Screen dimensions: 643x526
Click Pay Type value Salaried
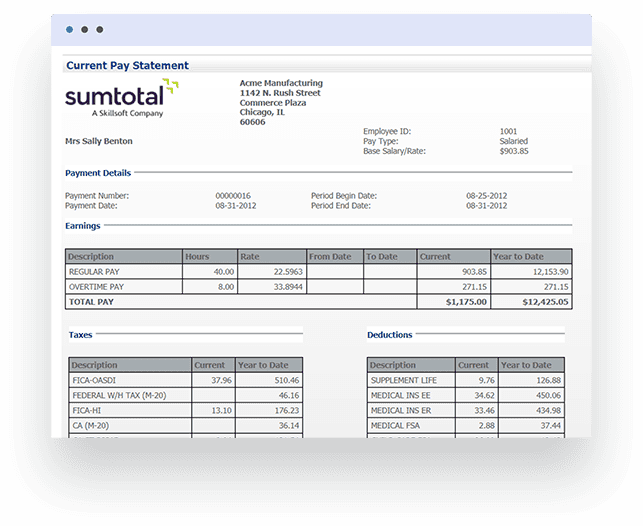513,141
